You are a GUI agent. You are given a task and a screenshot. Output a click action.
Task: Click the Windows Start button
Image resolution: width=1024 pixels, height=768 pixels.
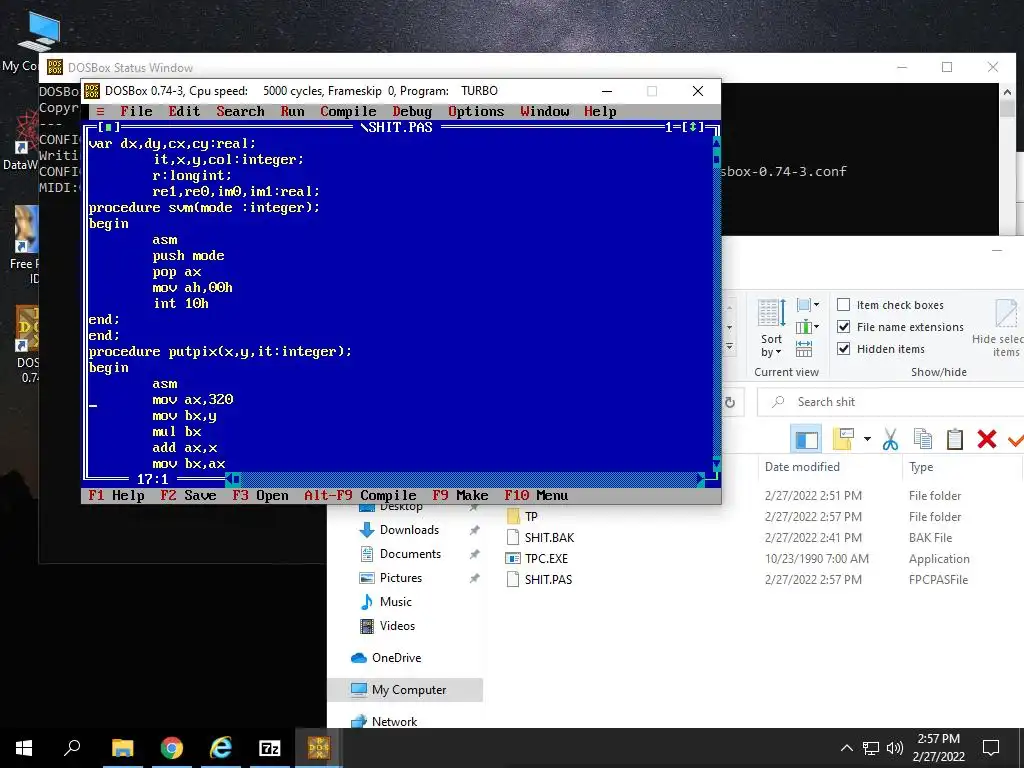(x=24, y=748)
